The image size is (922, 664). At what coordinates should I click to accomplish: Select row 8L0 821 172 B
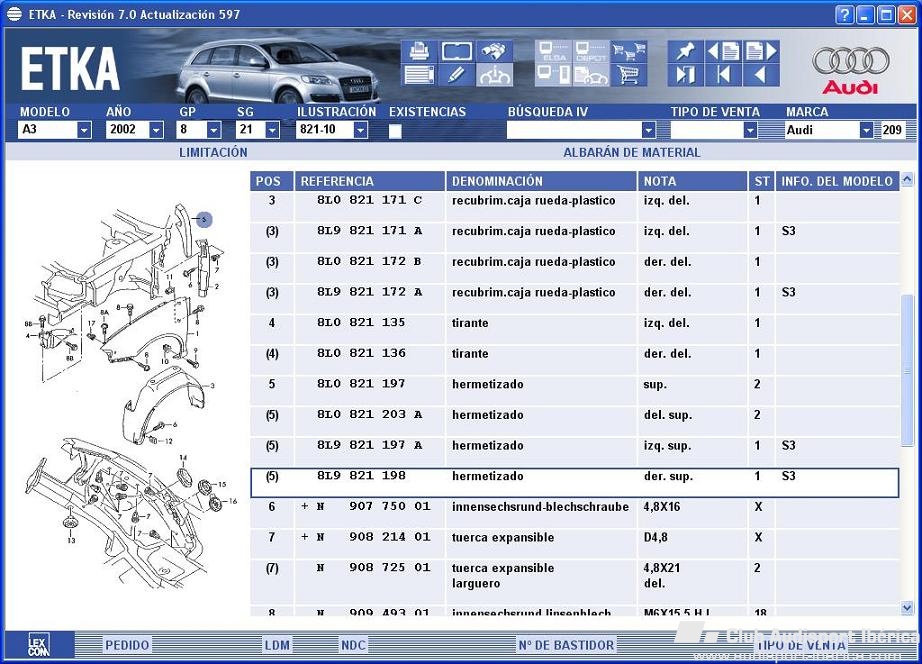pos(574,268)
